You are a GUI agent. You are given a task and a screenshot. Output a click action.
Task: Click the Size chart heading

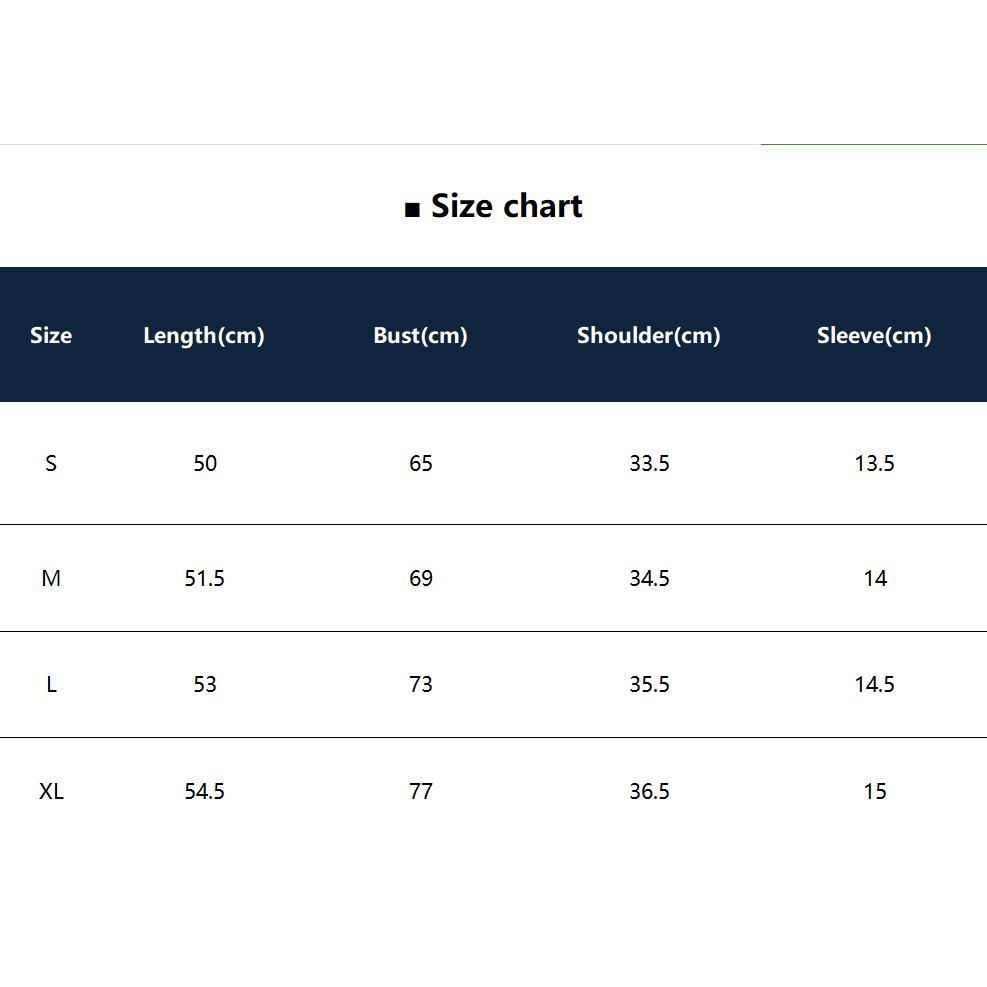(x=507, y=206)
